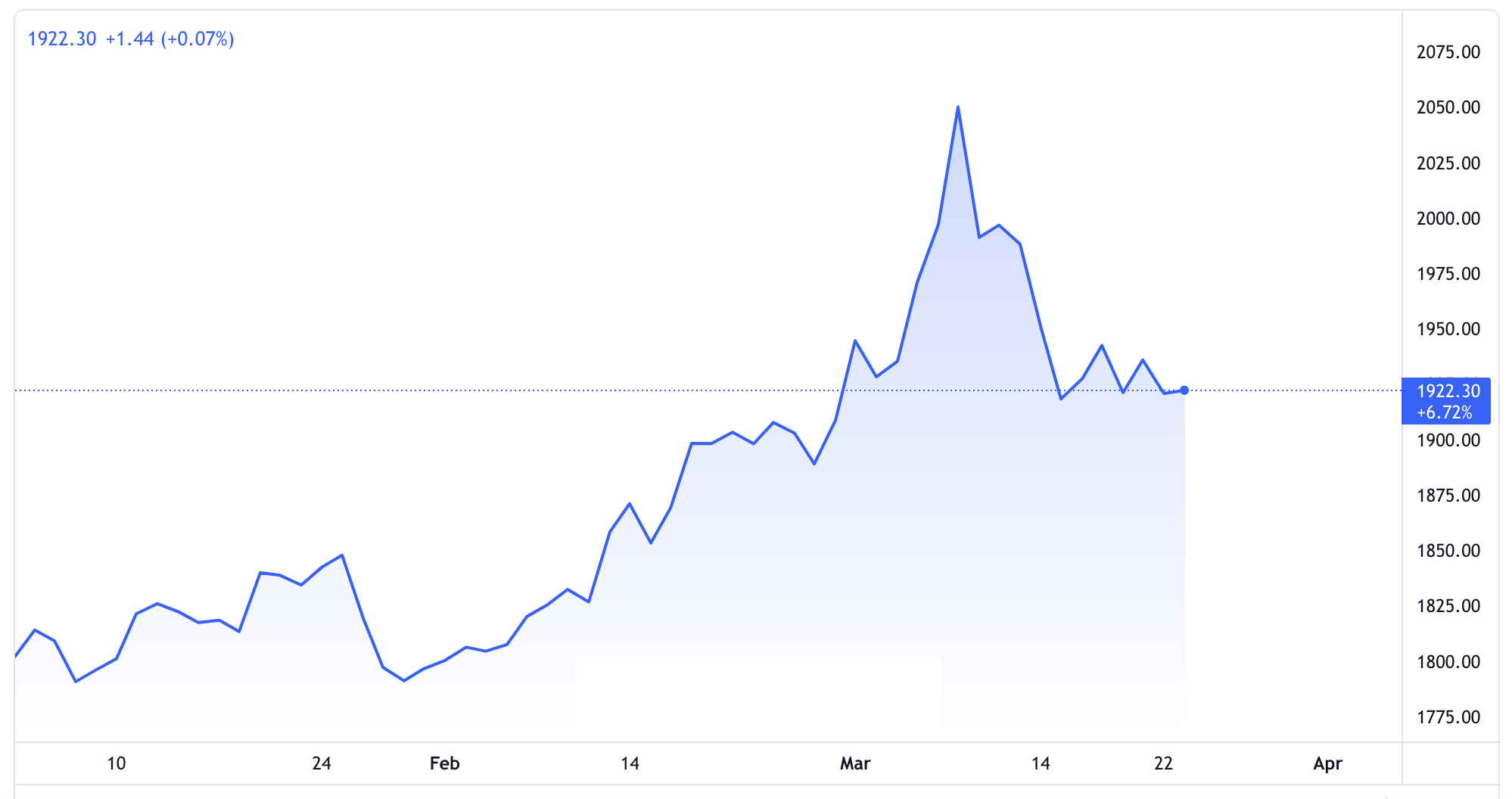Click the date 24 on the time axis
This screenshot has height=799, width=1512.
pyautogui.click(x=320, y=763)
